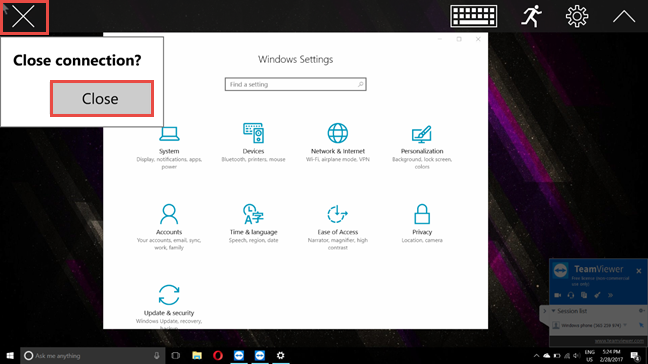Close the Windows Settings window
The image size is (648, 364).
point(478,39)
